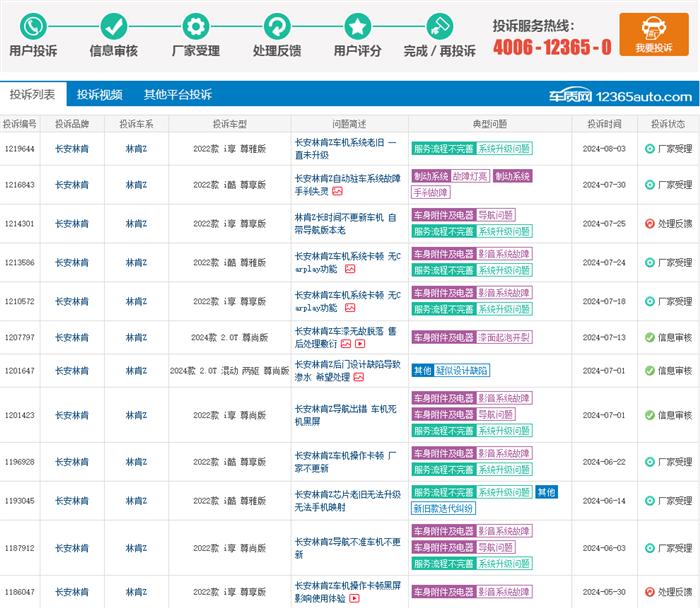Click complaint number 1219644
The image size is (700, 608).
[20, 149]
